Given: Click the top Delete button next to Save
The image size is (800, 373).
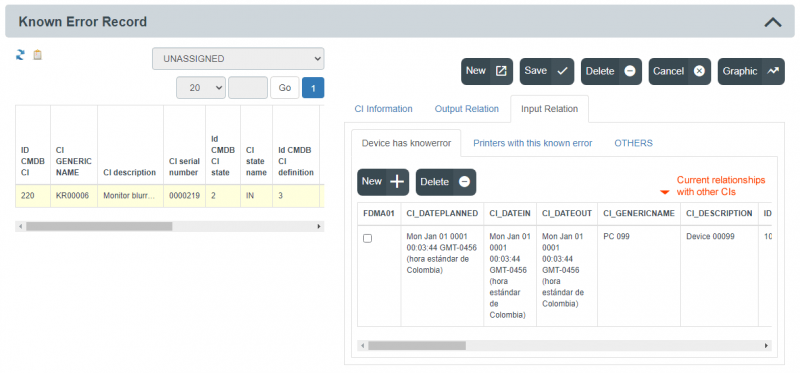Looking at the screenshot, I should tap(611, 71).
